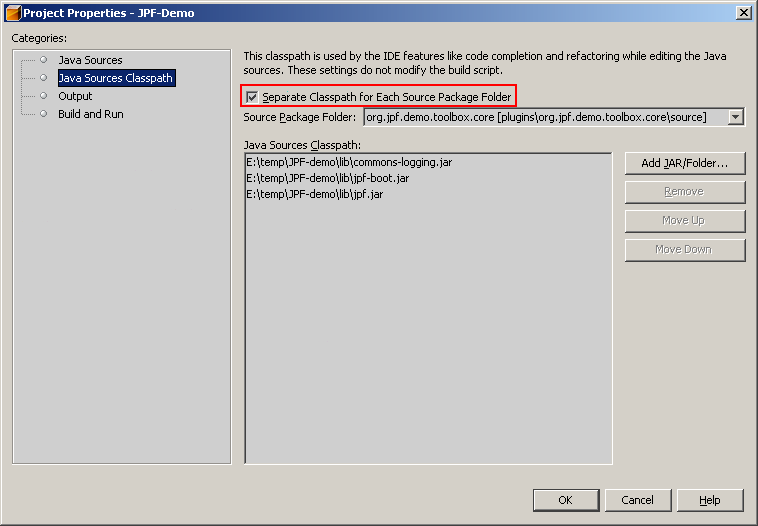Uncheck Separate Classpath for Each Source Package Folder
Viewport: 758px width, 526px height.
click(x=252, y=97)
